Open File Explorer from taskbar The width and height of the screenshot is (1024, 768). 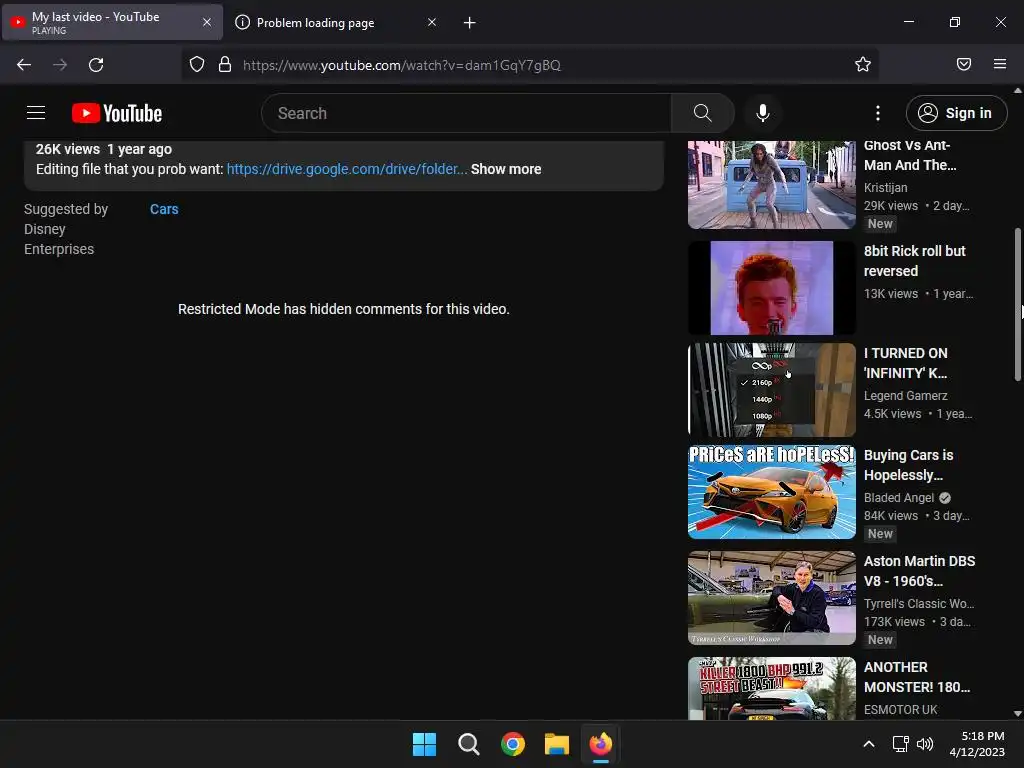coord(557,744)
